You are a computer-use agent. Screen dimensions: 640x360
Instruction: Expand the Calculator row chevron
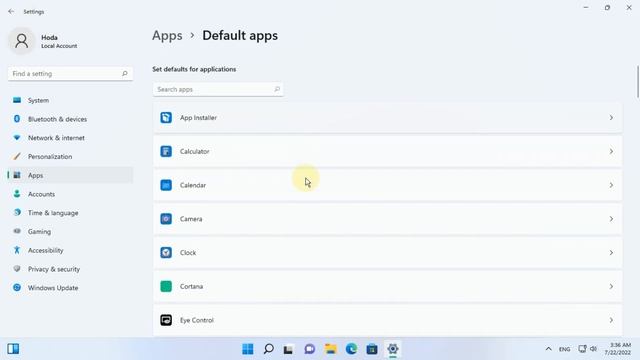(x=611, y=151)
